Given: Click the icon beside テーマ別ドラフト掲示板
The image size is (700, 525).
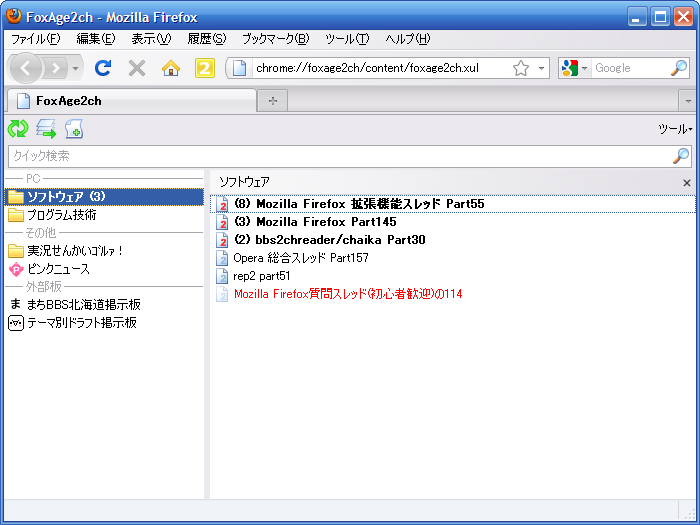Looking at the screenshot, I should click(x=16, y=323).
